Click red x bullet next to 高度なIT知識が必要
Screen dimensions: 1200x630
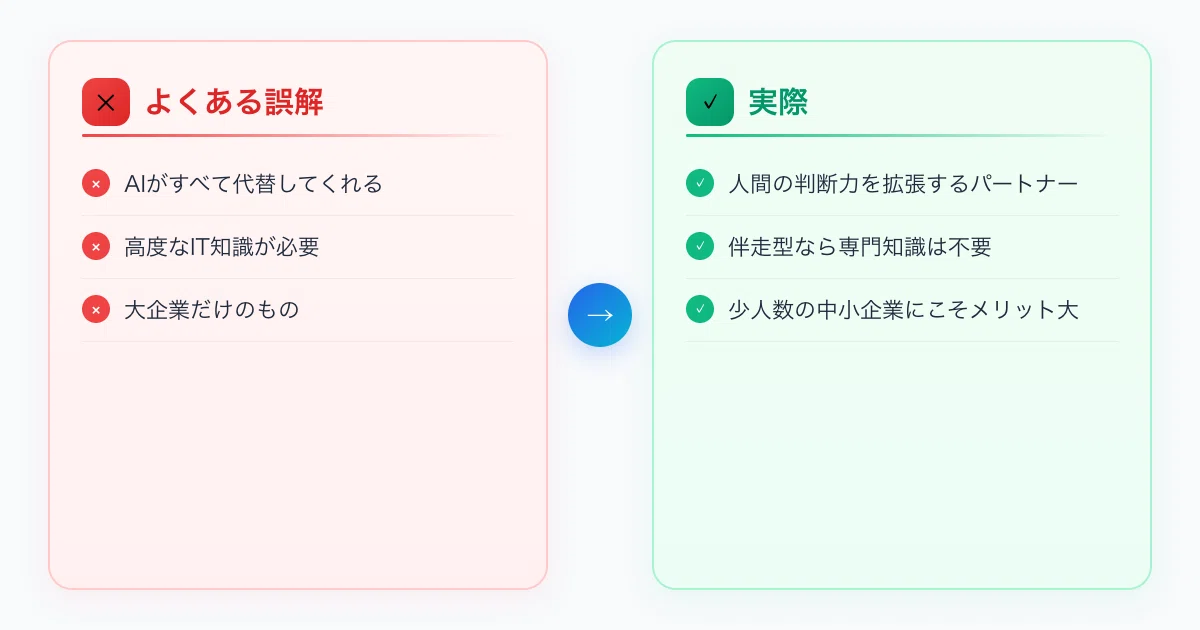(x=96, y=247)
